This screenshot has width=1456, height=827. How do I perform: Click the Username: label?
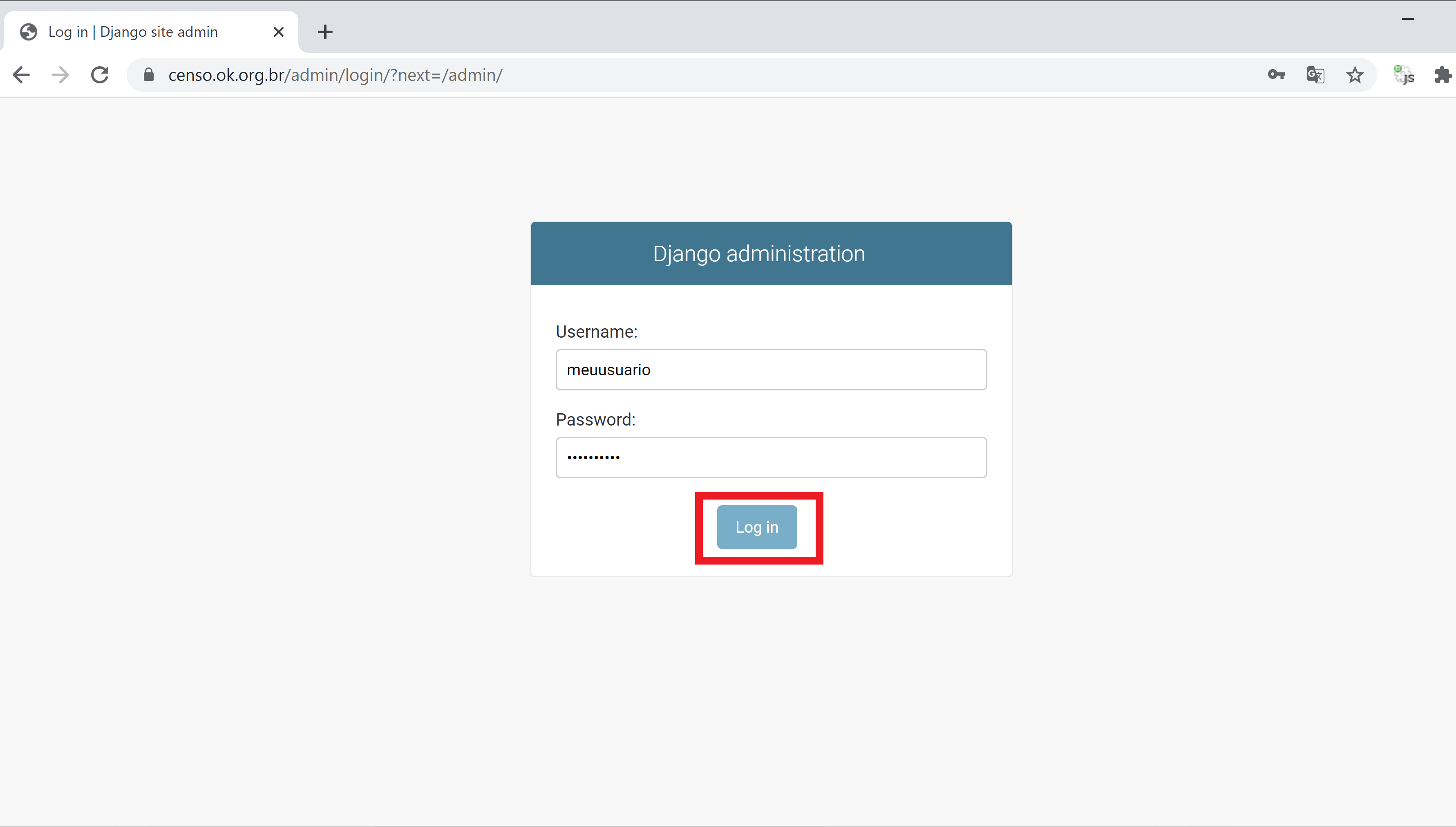[597, 332]
